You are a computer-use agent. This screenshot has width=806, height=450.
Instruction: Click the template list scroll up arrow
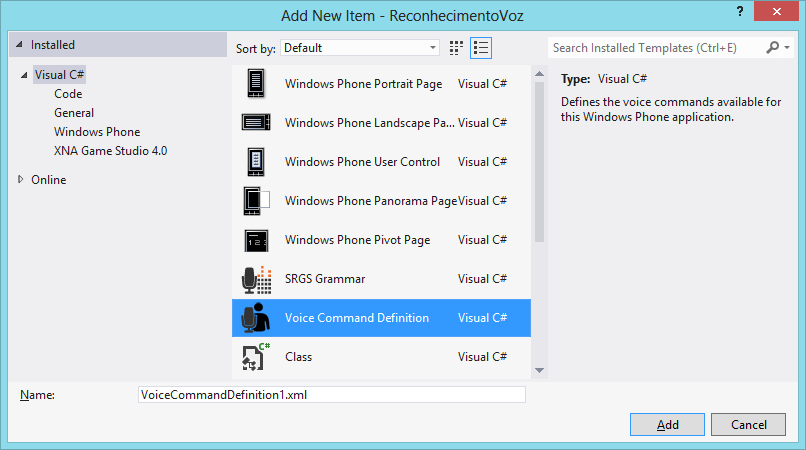click(x=539, y=74)
